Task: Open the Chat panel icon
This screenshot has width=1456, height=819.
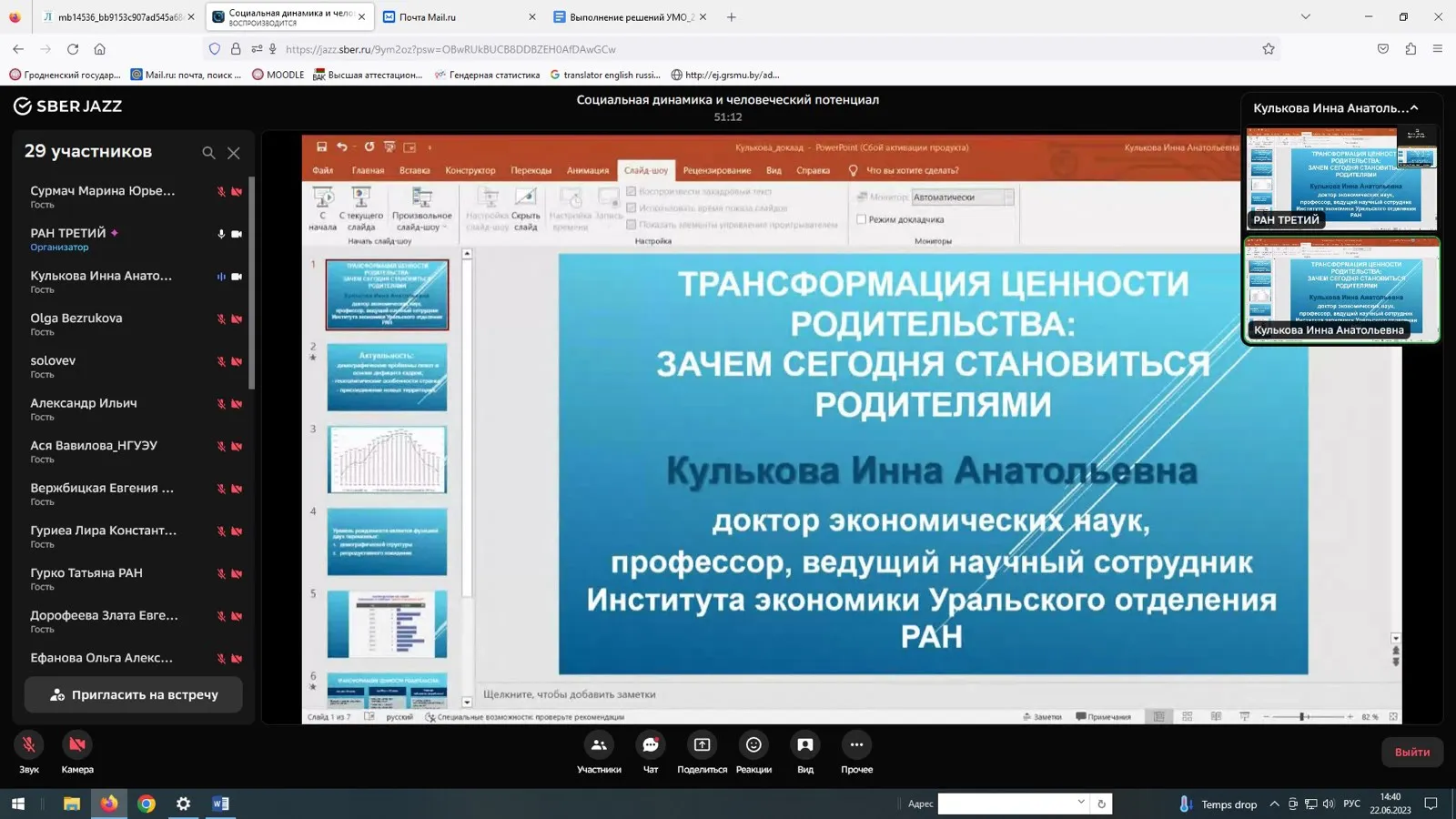Action: pyautogui.click(x=651, y=745)
